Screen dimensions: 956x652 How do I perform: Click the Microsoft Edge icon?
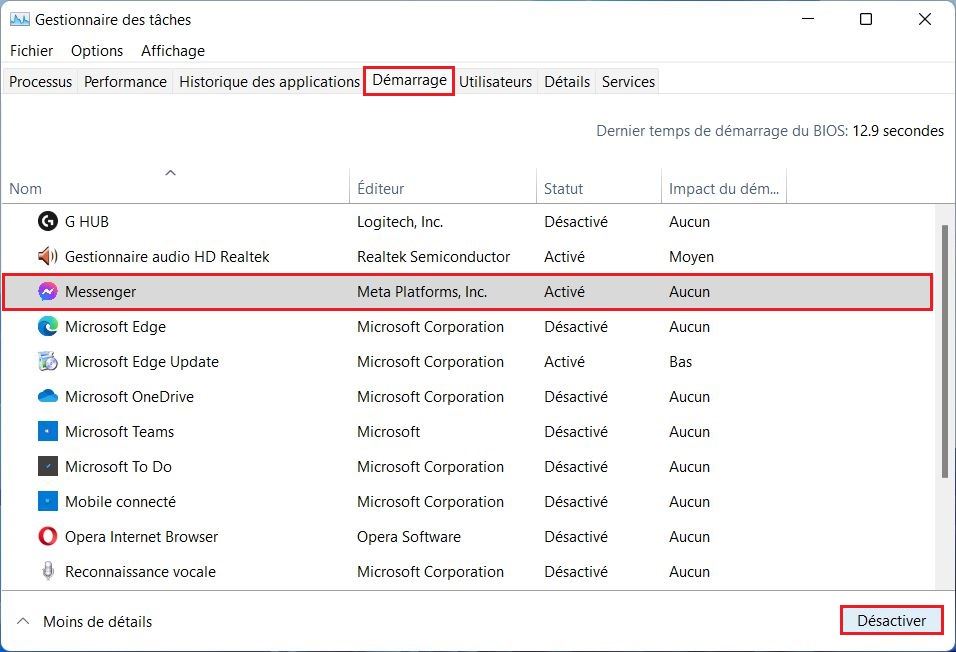click(x=47, y=327)
